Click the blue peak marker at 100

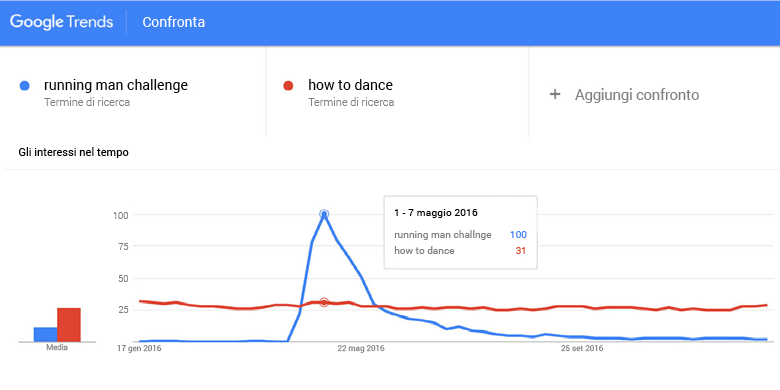(x=324, y=214)
